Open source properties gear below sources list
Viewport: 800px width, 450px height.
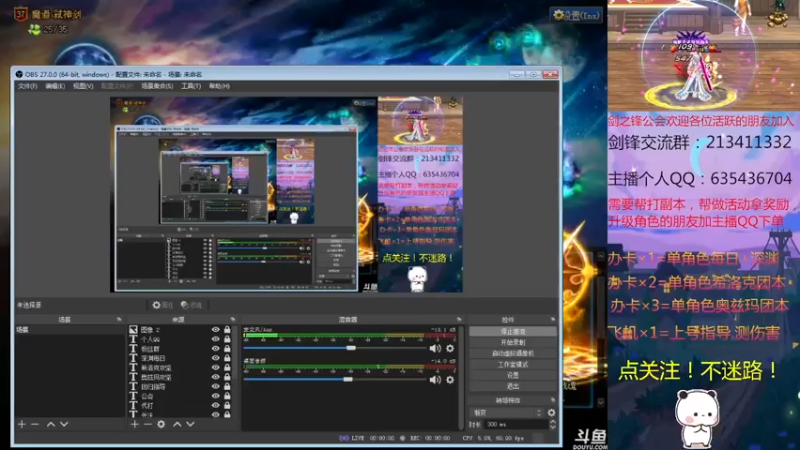[161, 424]
